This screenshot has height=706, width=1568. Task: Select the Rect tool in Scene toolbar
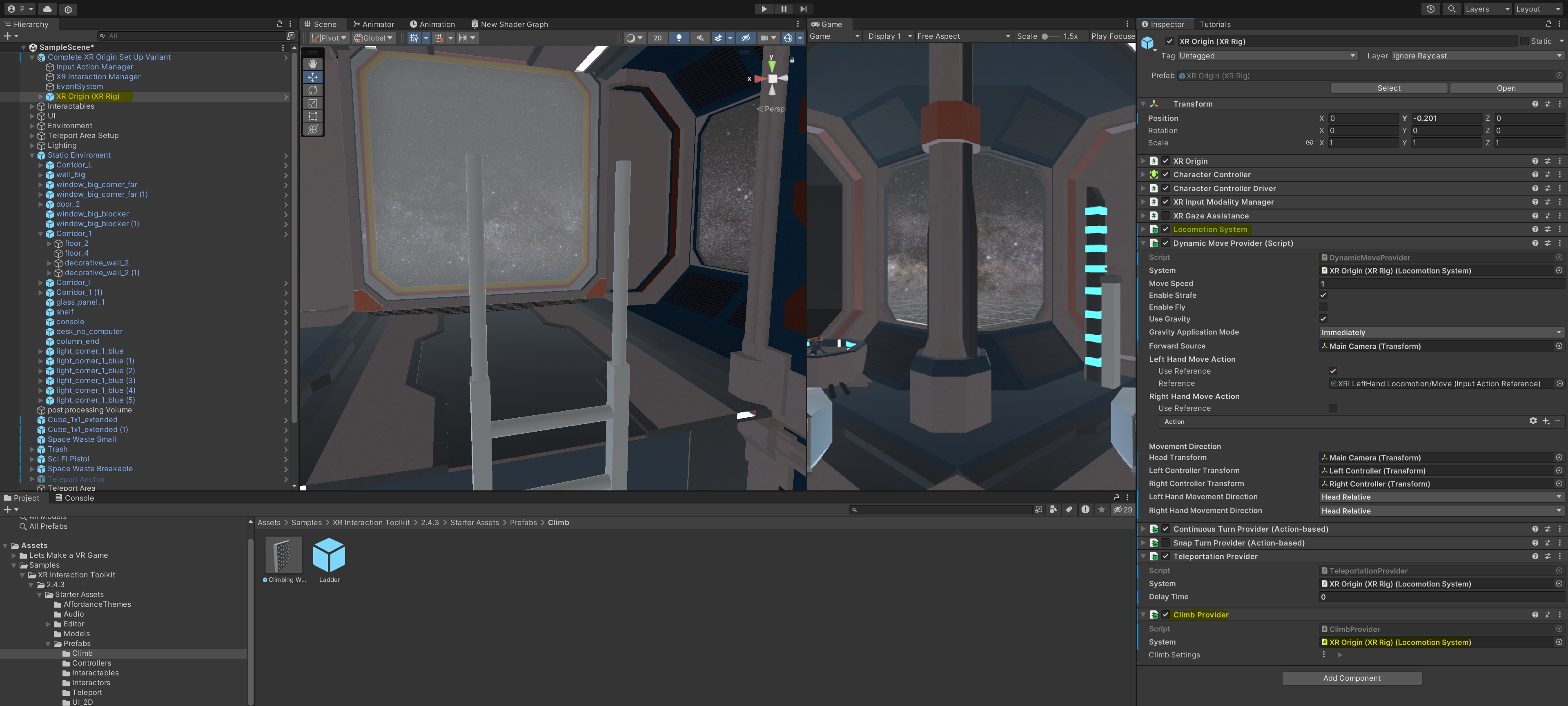point(312,116)
